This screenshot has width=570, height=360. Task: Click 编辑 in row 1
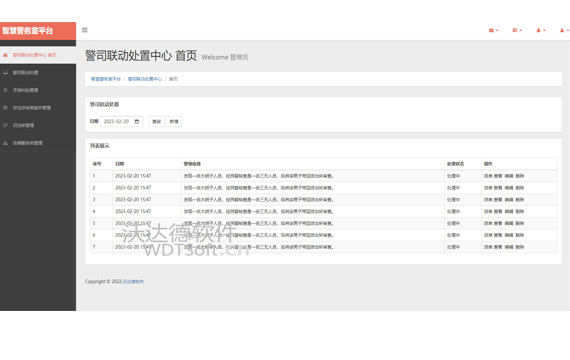point(509,176)
